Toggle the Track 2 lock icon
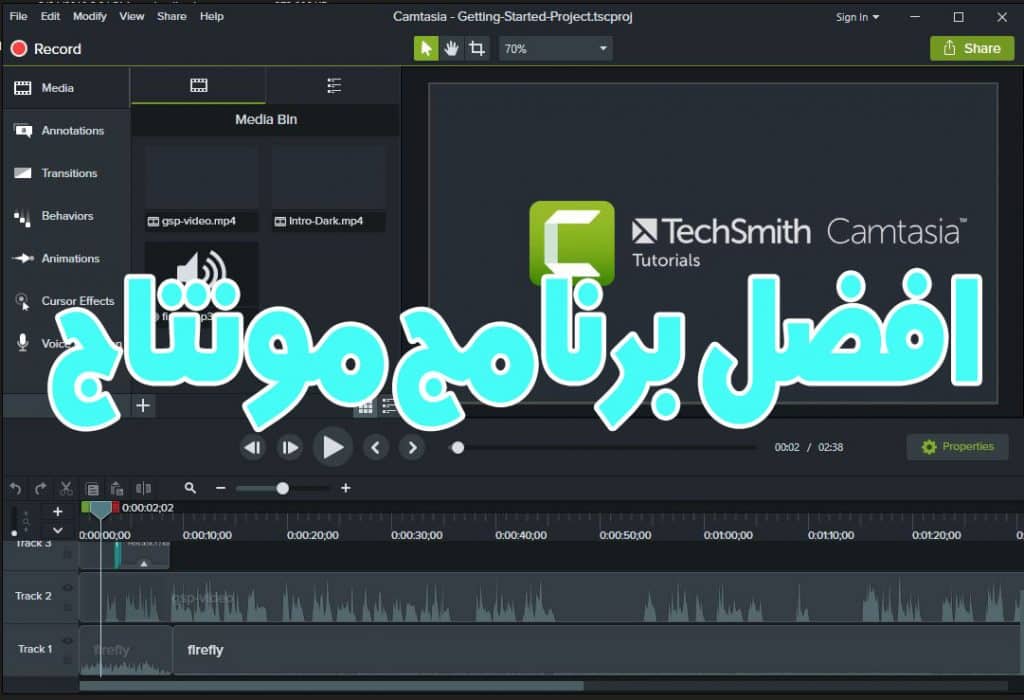Viewport: 1024px width, 700px height. tap(67, 607)
